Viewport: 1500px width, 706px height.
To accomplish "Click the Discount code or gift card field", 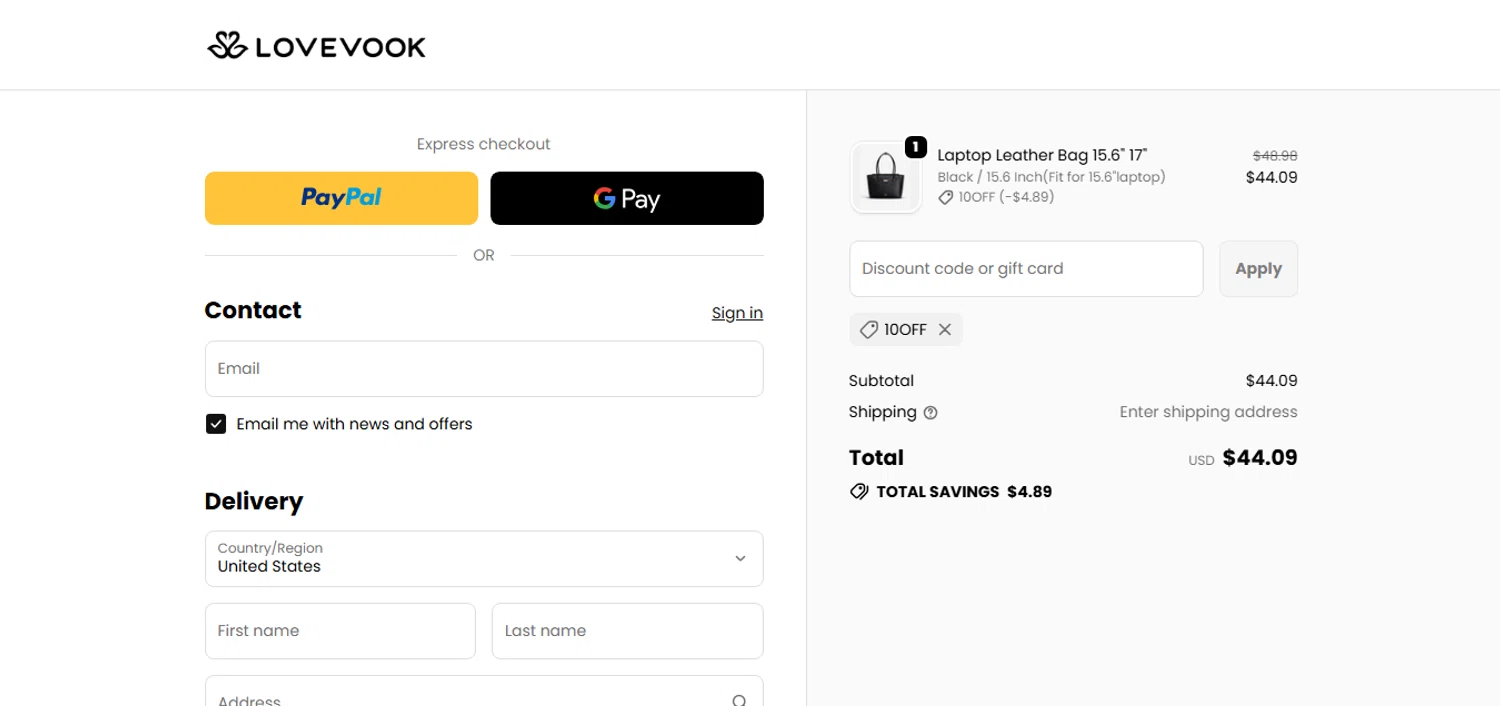I will point(1026,269).
